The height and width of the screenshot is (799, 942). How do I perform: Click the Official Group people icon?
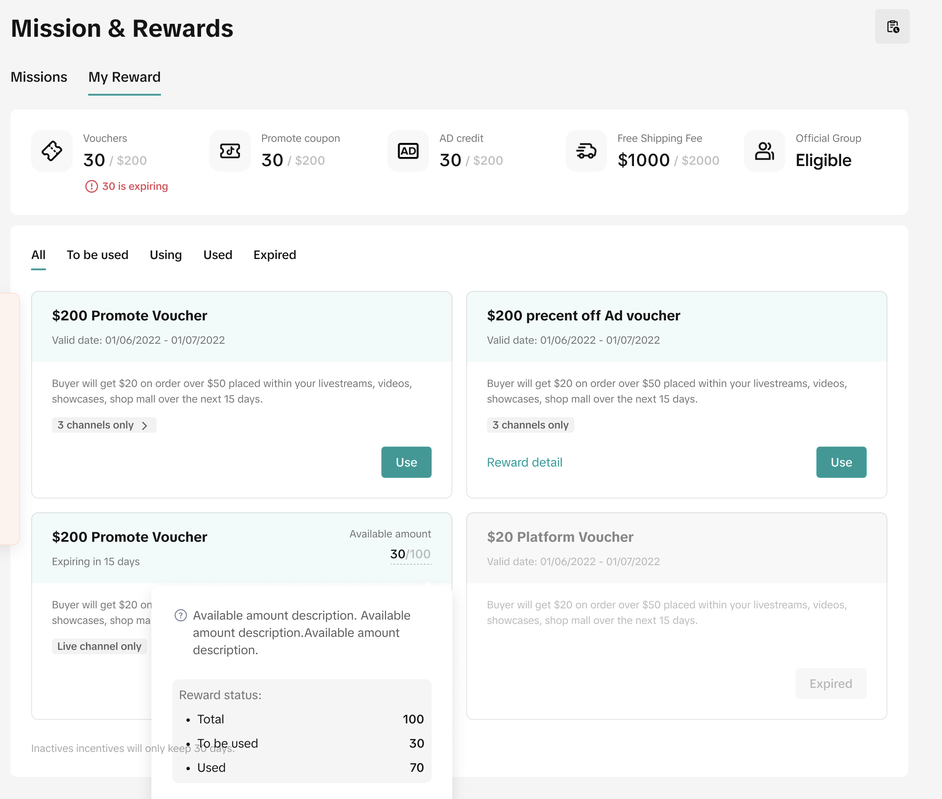coord(764,151)
